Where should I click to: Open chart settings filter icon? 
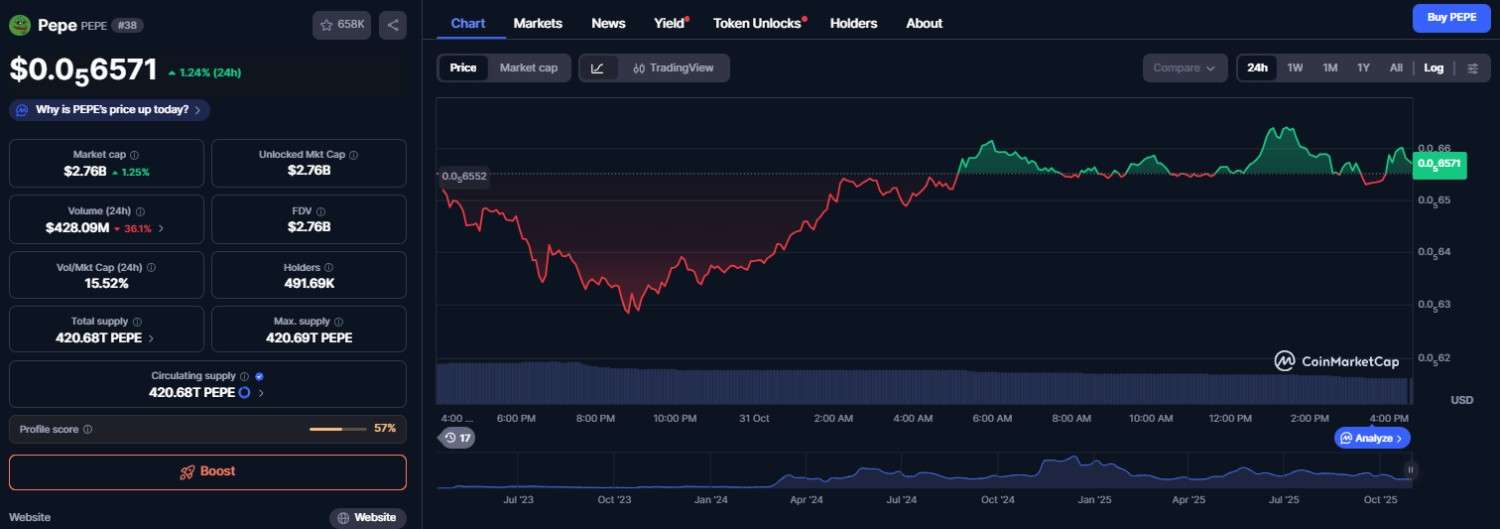pos(1472,68)
